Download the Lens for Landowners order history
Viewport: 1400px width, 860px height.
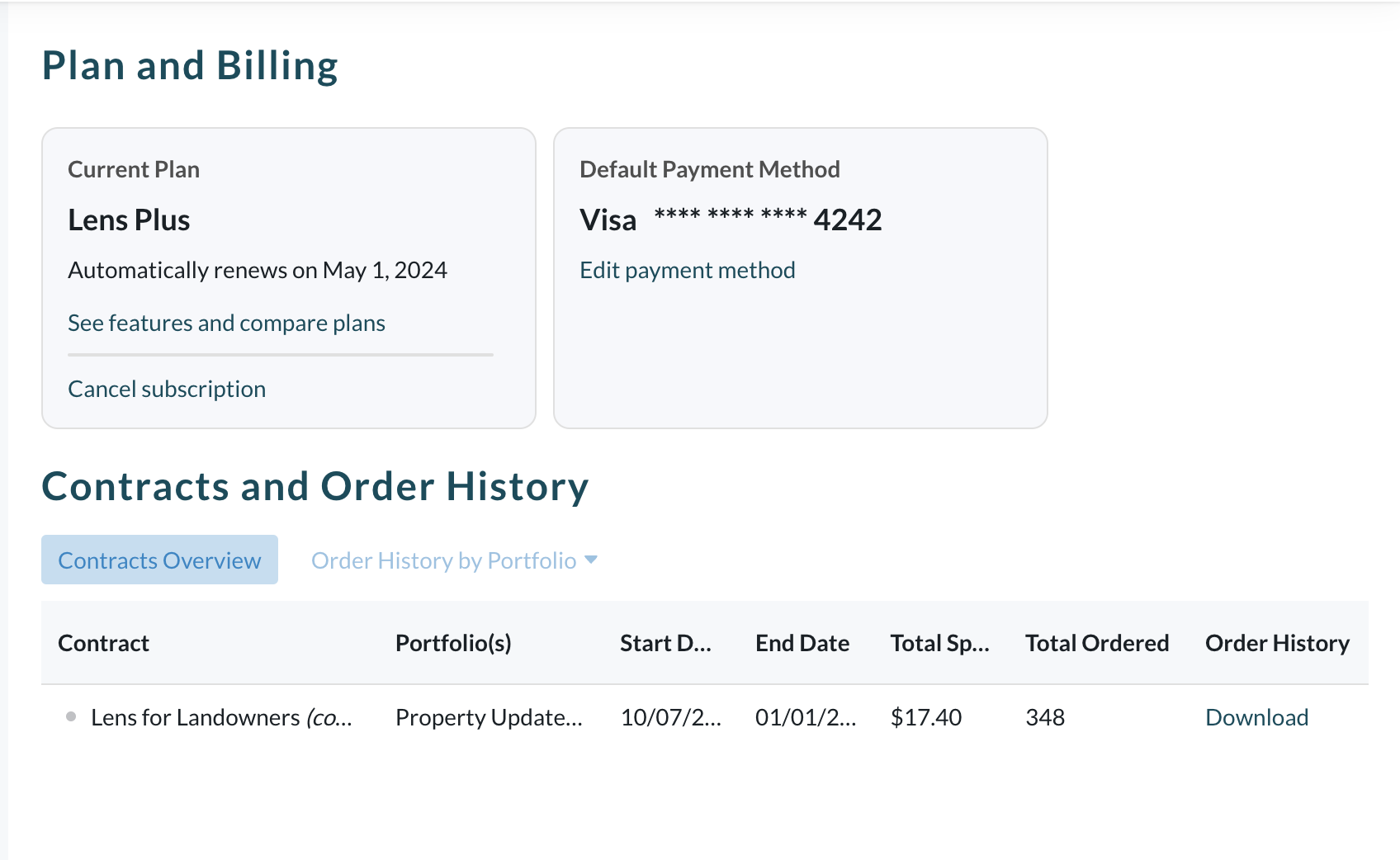1256,717
